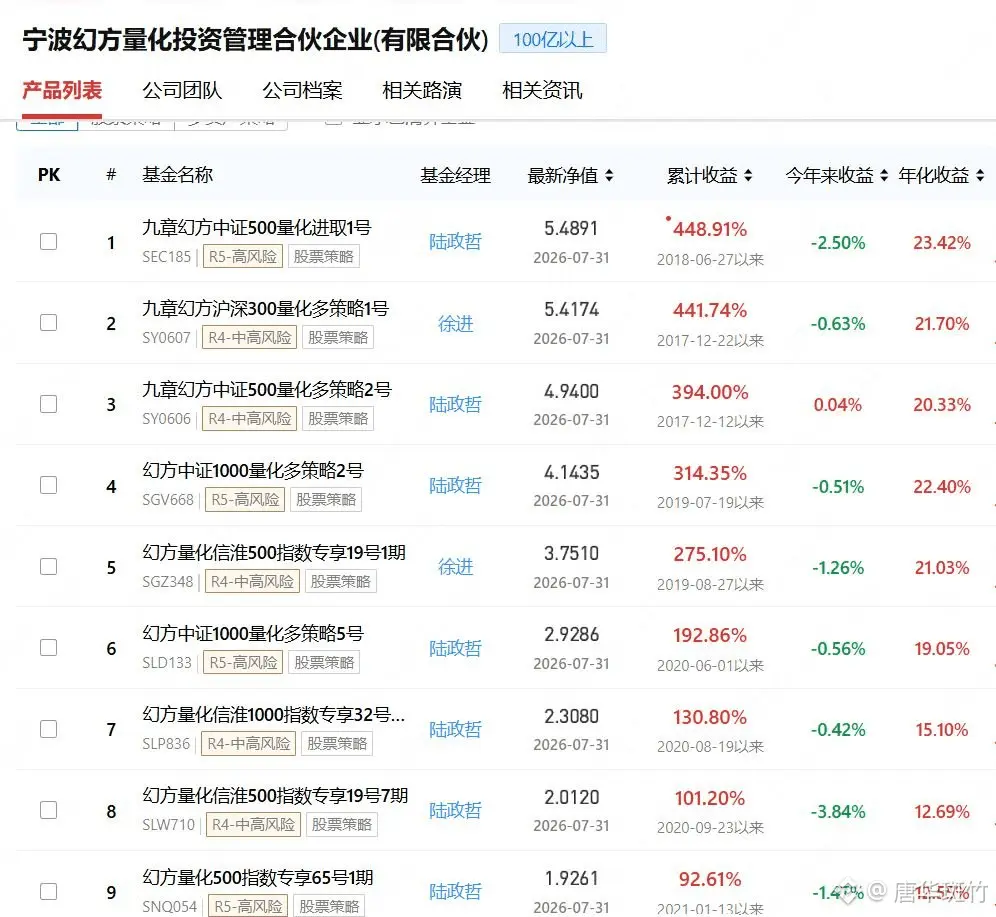Click R4-中高风险 tag in SLW710 row

point(253,825)
